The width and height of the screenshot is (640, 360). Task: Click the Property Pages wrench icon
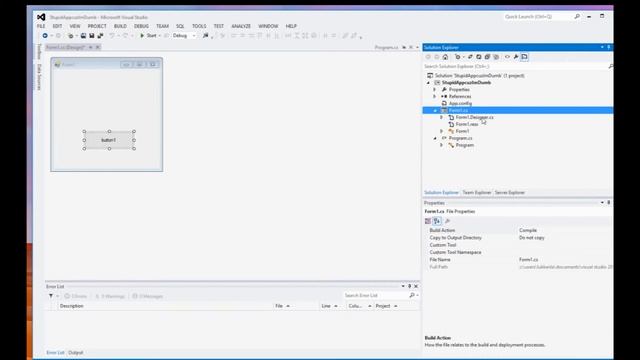tap(447, 221)
